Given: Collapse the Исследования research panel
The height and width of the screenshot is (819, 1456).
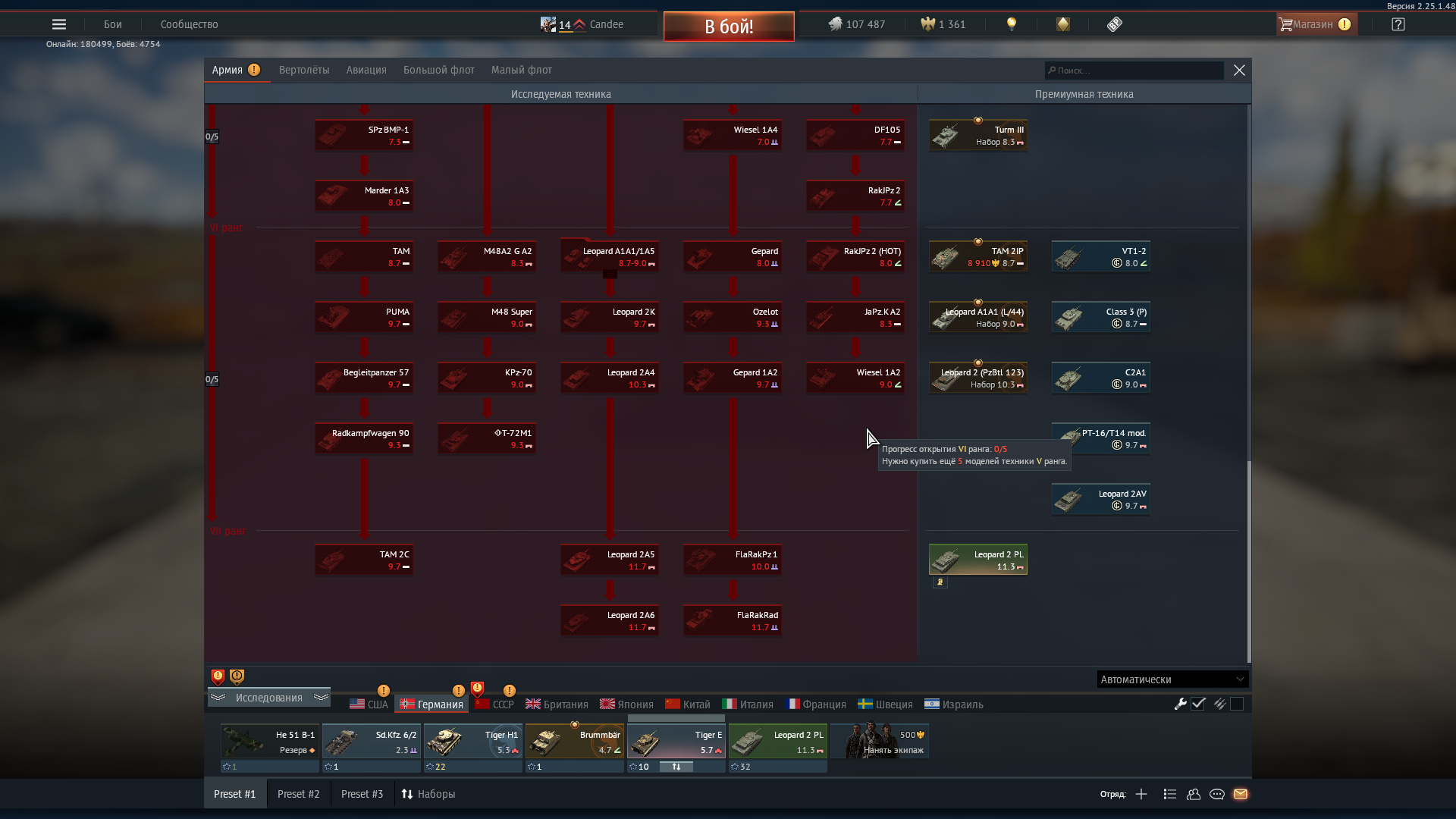Looking at the screenshot, I should pos(268,698).
